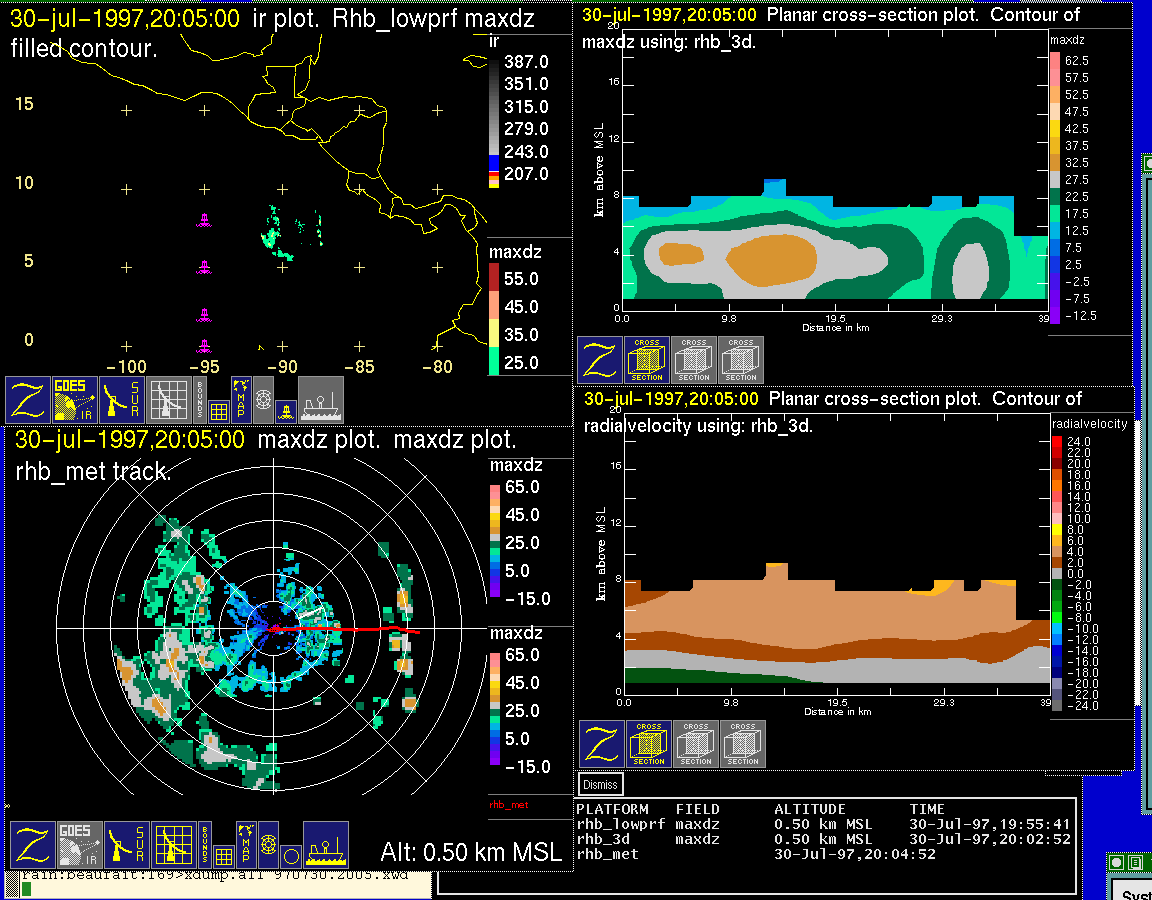Click the Z icon in upper cross-section window
This screenshot has height=900, width=1152.
point(600,359)
